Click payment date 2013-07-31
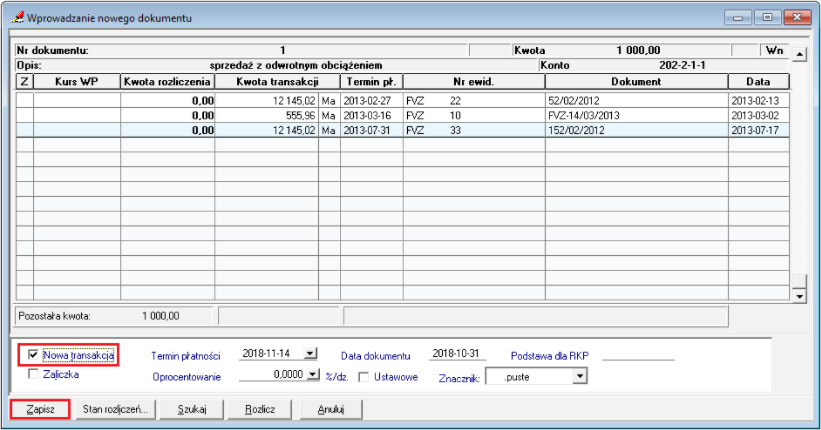This screenshot has width=821, height=430. [x=367, y=130]
